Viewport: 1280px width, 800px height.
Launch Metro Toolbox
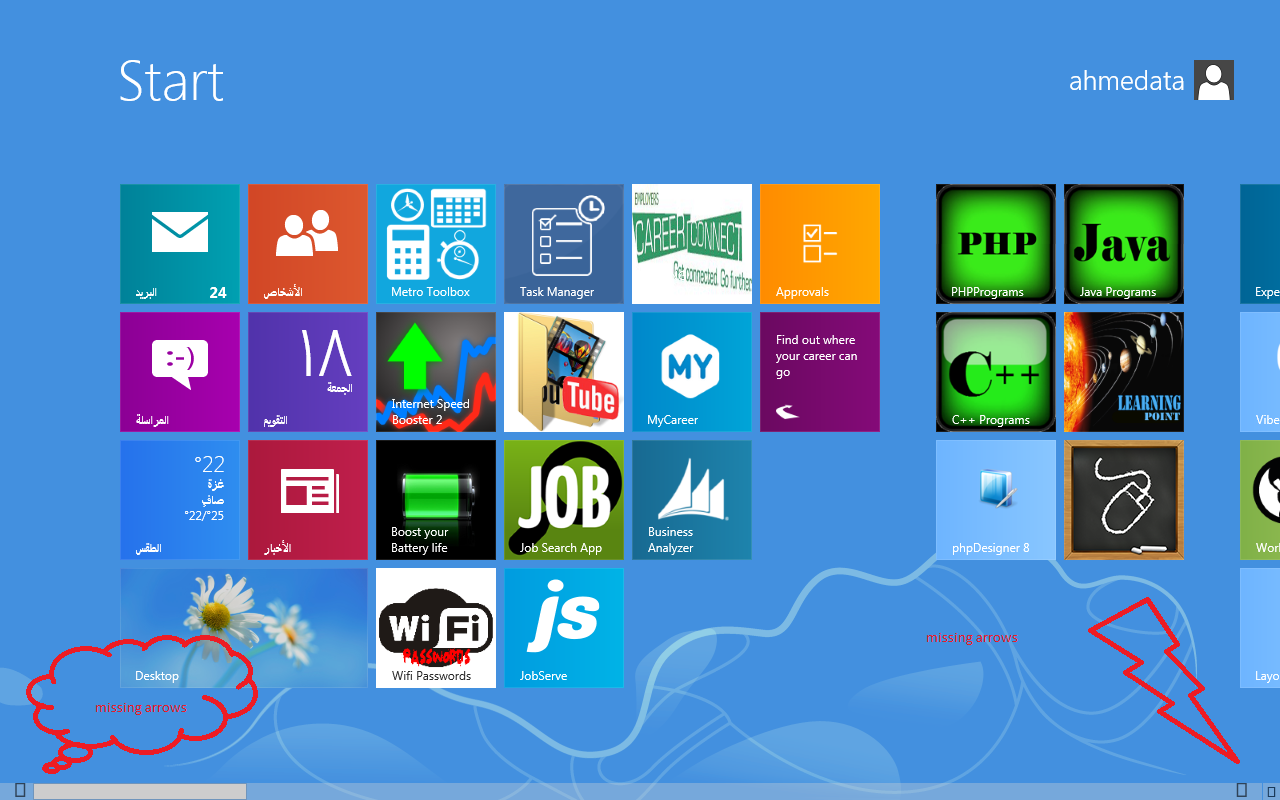(x=435, y=243)
